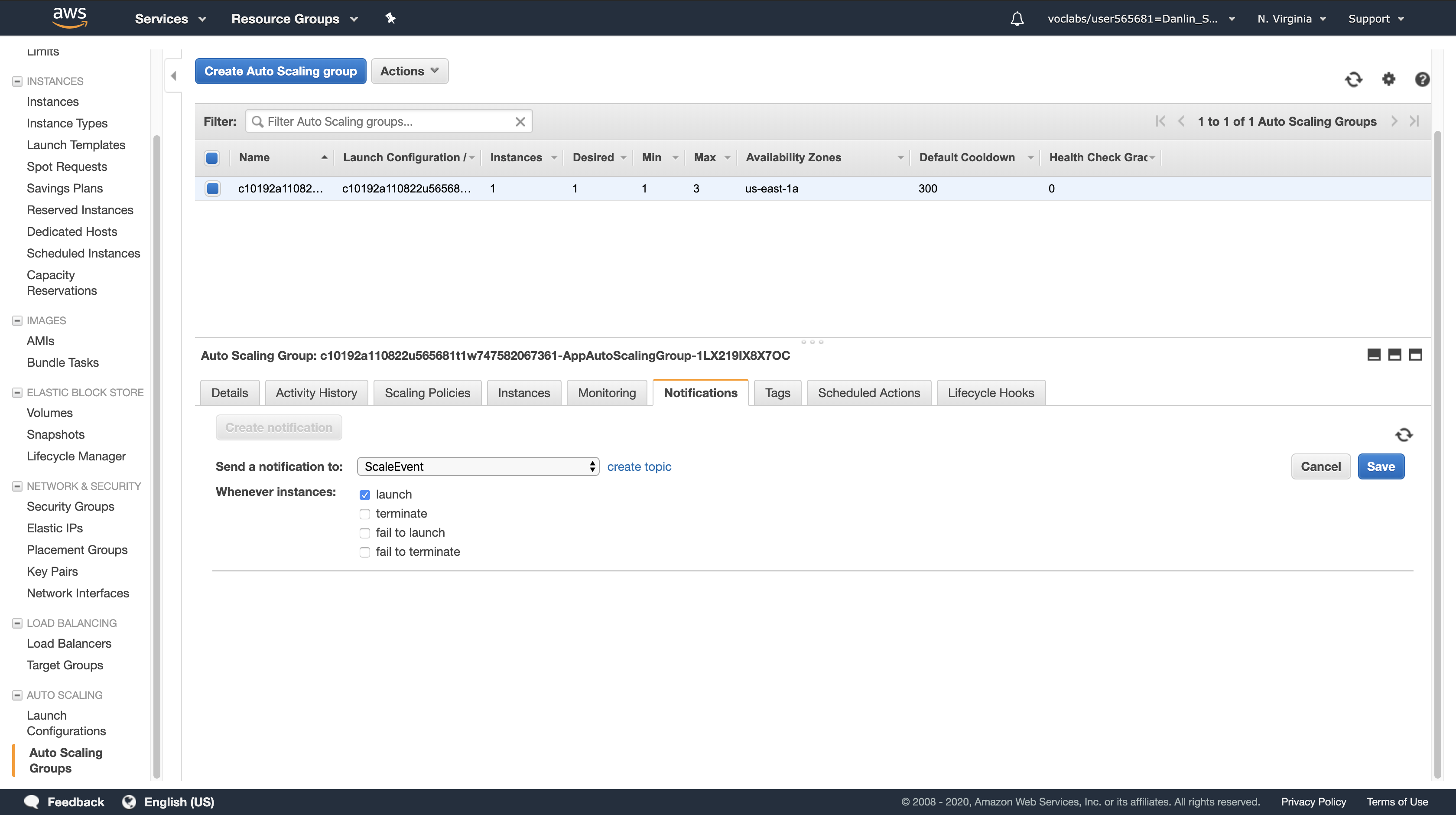Collapse the left navigation pane arrow
The image size is (1456, 815).
coord(173,76)
